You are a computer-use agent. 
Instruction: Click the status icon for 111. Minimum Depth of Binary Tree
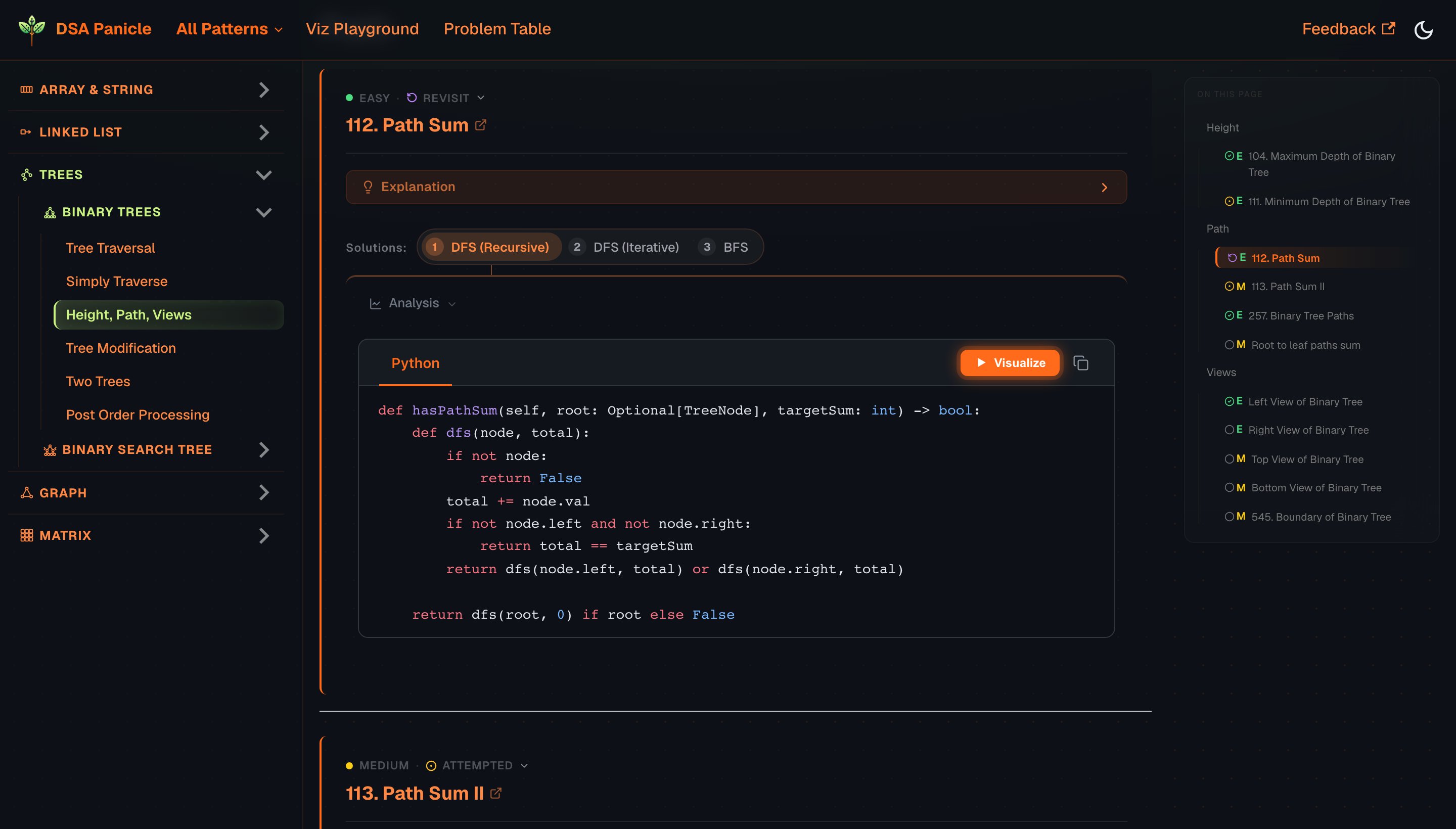point(1230,201)
